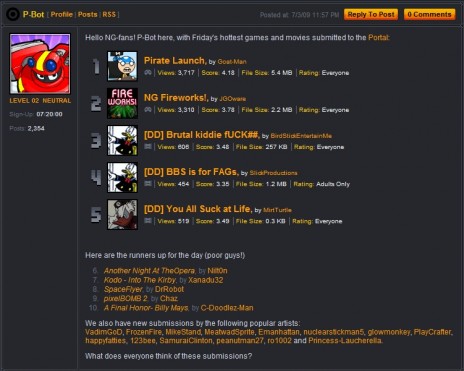This screenshot has height=371, width=464.
Task: Open the Brutal kiddie submission thumbnail
Action: click(x=122, y=140)
